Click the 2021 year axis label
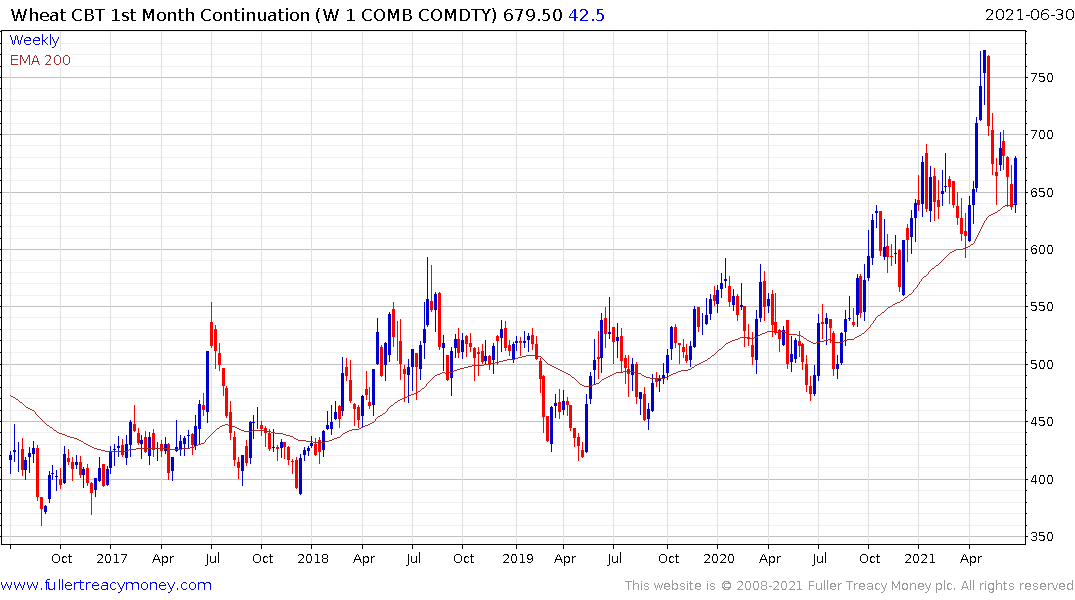The image size is (1075, 600). click(x=919, y=558)
